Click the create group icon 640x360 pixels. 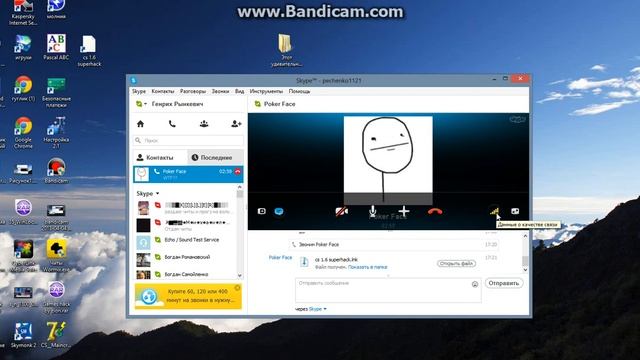(x=204, y=124)
